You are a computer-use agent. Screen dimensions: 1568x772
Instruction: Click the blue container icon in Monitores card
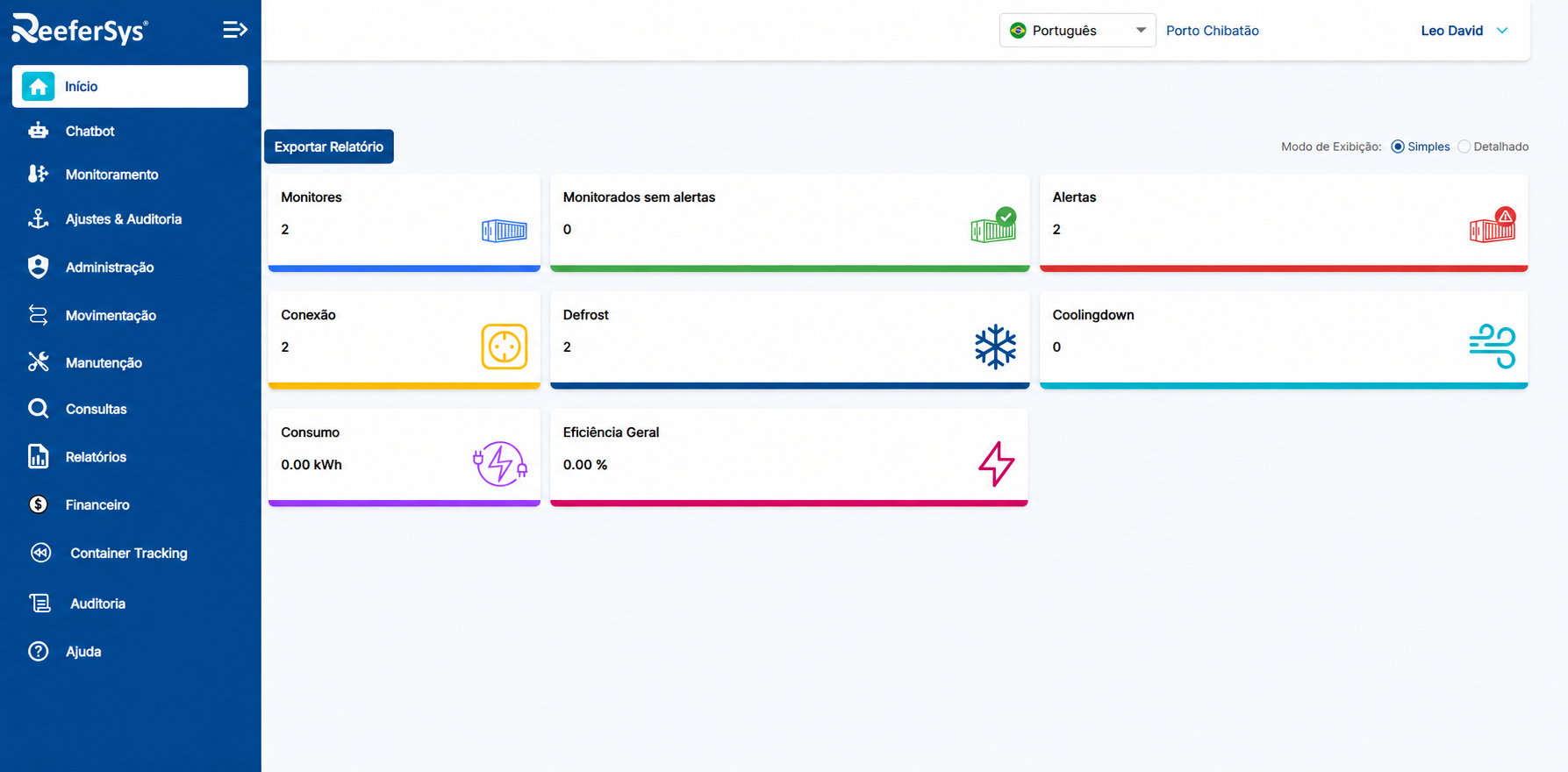[x=505, y=231]
